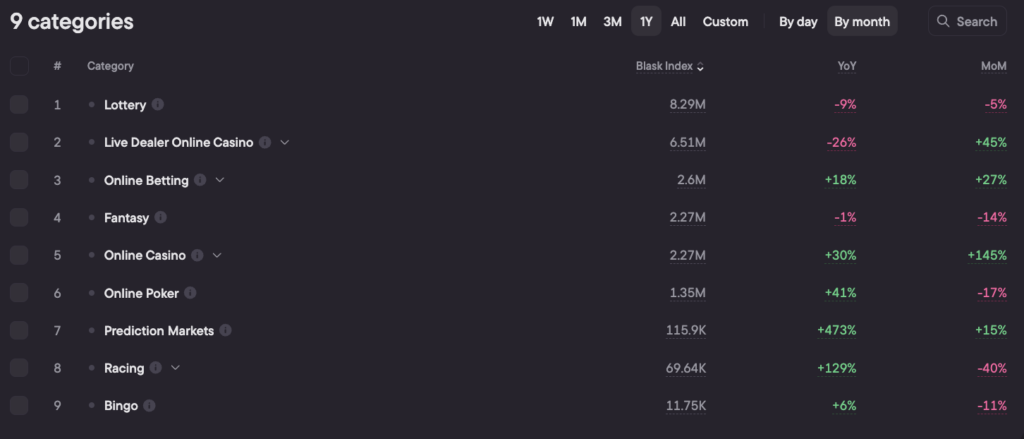Select the By day view
This screenshot has height=439, width=1024.
click(798, 21)
